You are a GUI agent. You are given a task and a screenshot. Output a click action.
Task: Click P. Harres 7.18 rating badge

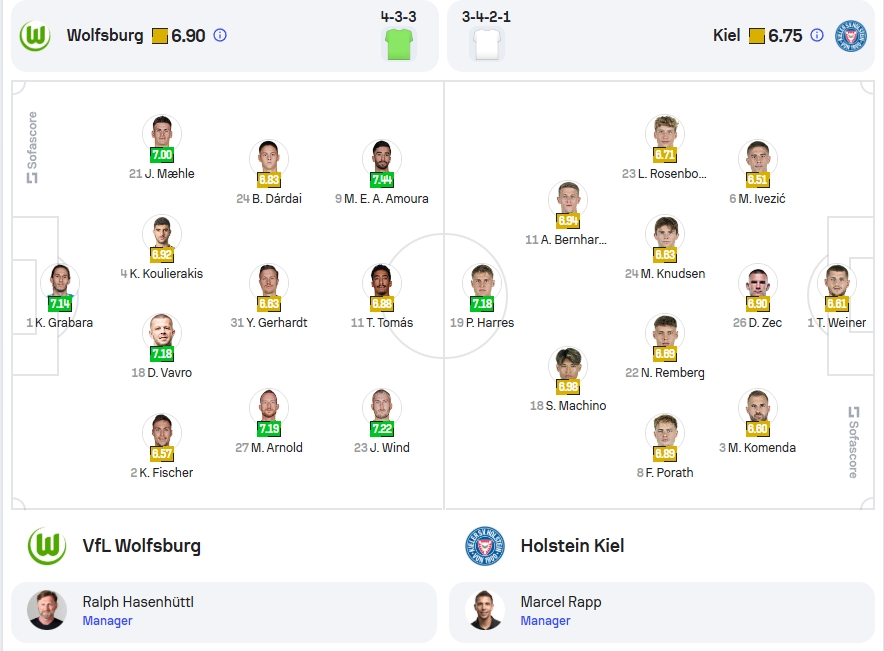pos(482,304)
